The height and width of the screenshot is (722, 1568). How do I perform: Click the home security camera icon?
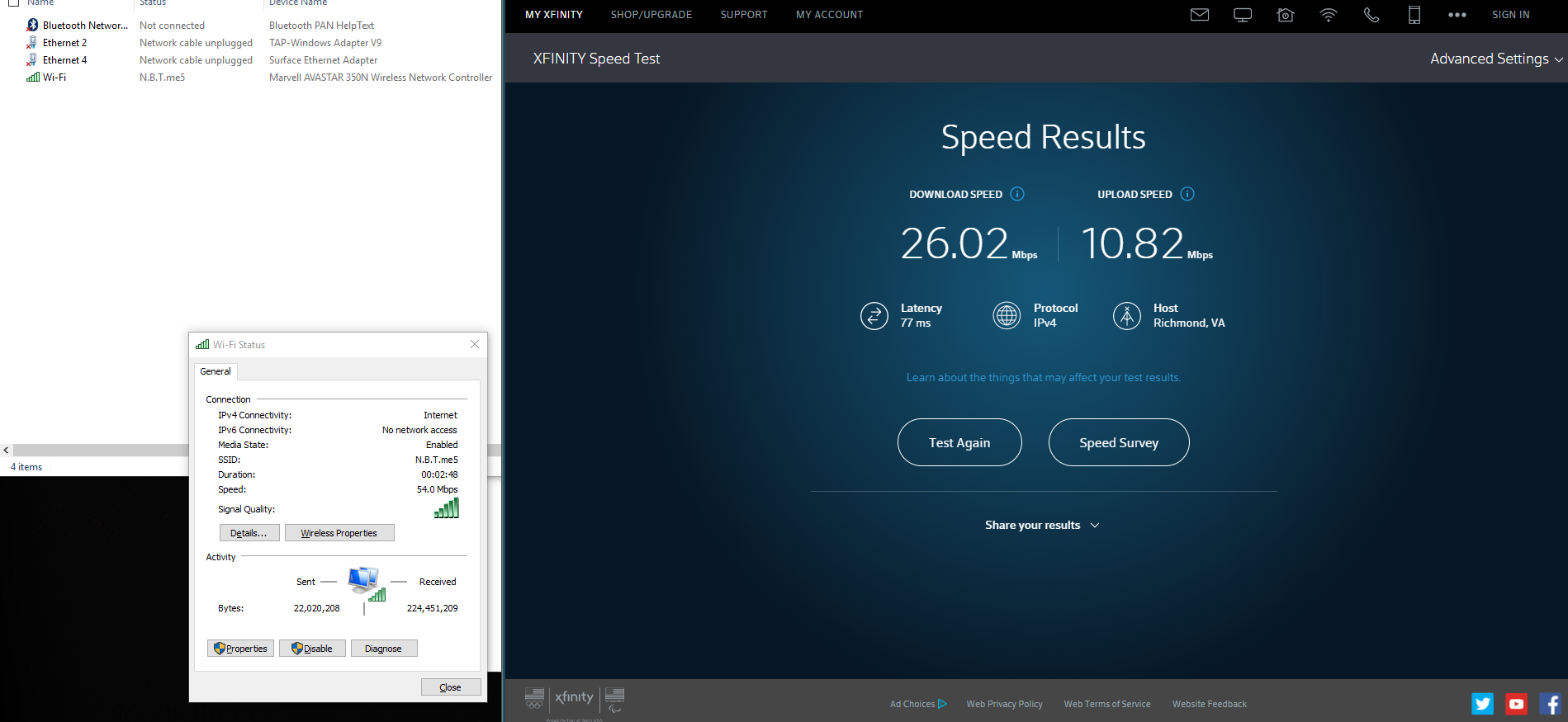1285,15
